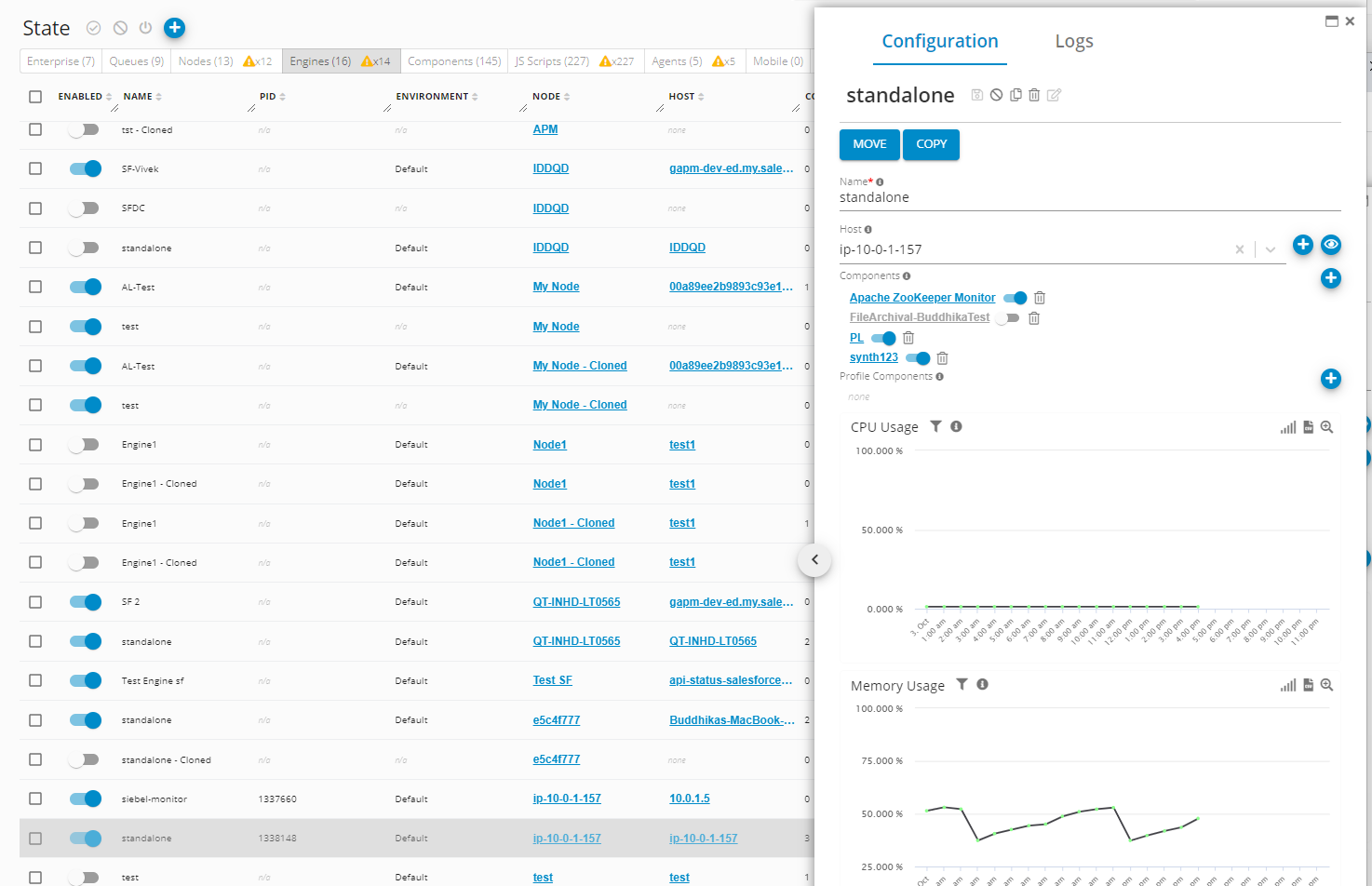The width and height of the screenshot is (1372, 886).
Task: Collapse the side panel with the chevron
Action: pos(814,559)
